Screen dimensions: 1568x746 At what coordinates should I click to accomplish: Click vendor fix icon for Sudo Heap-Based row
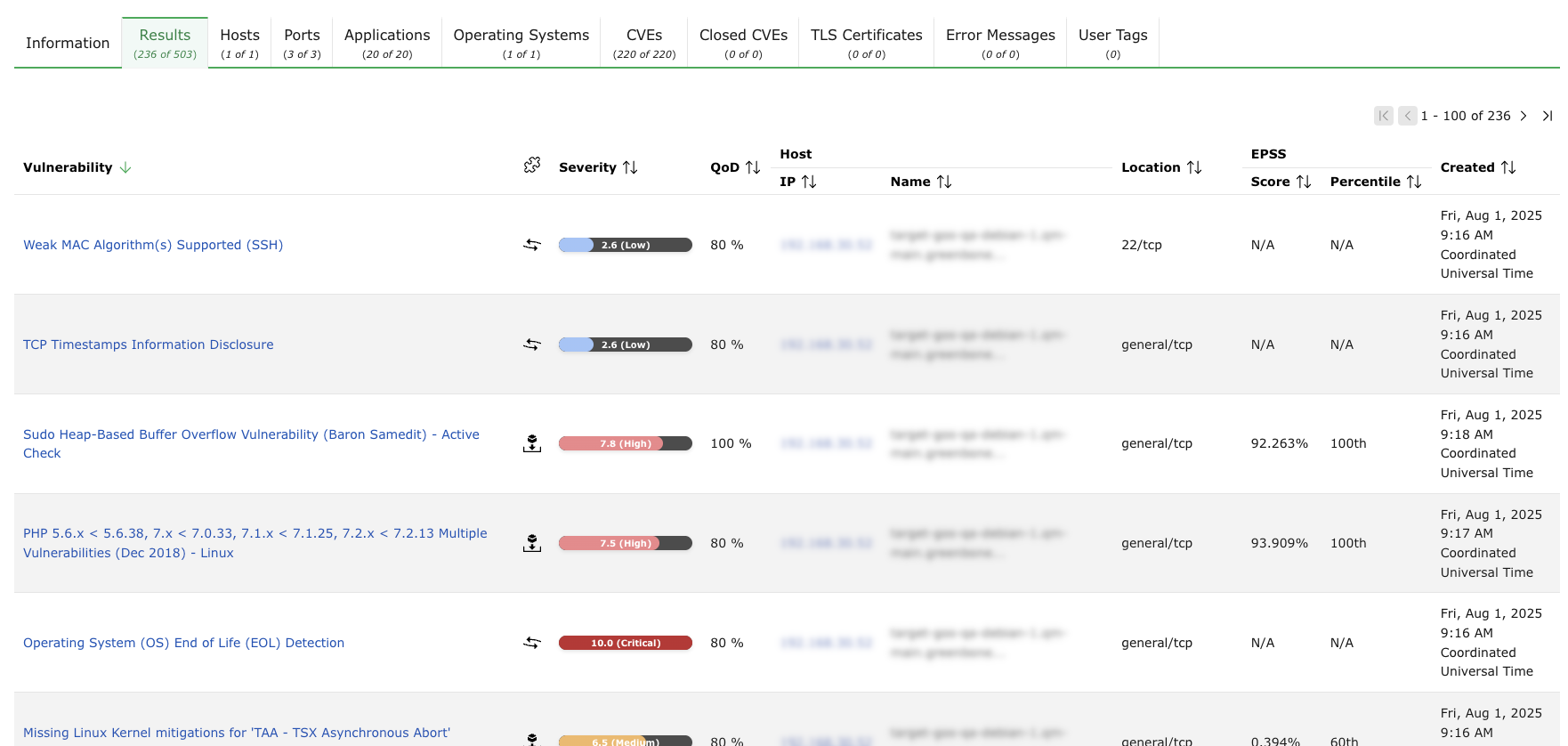[x=532, y=443]
